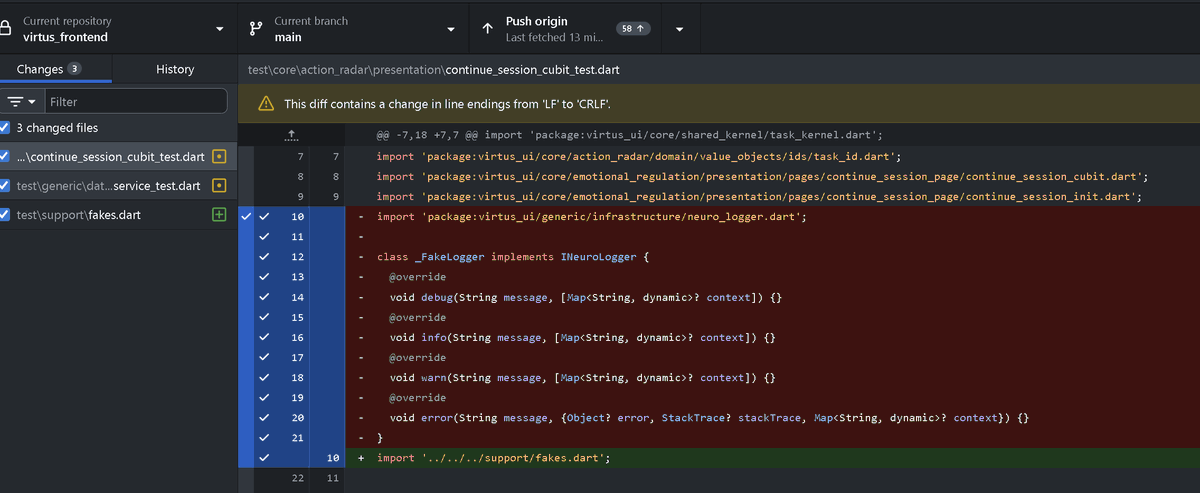1200x493 pixels.
Task: Click added status icon for fakes.dart
Action: click(x=220, y=215)
